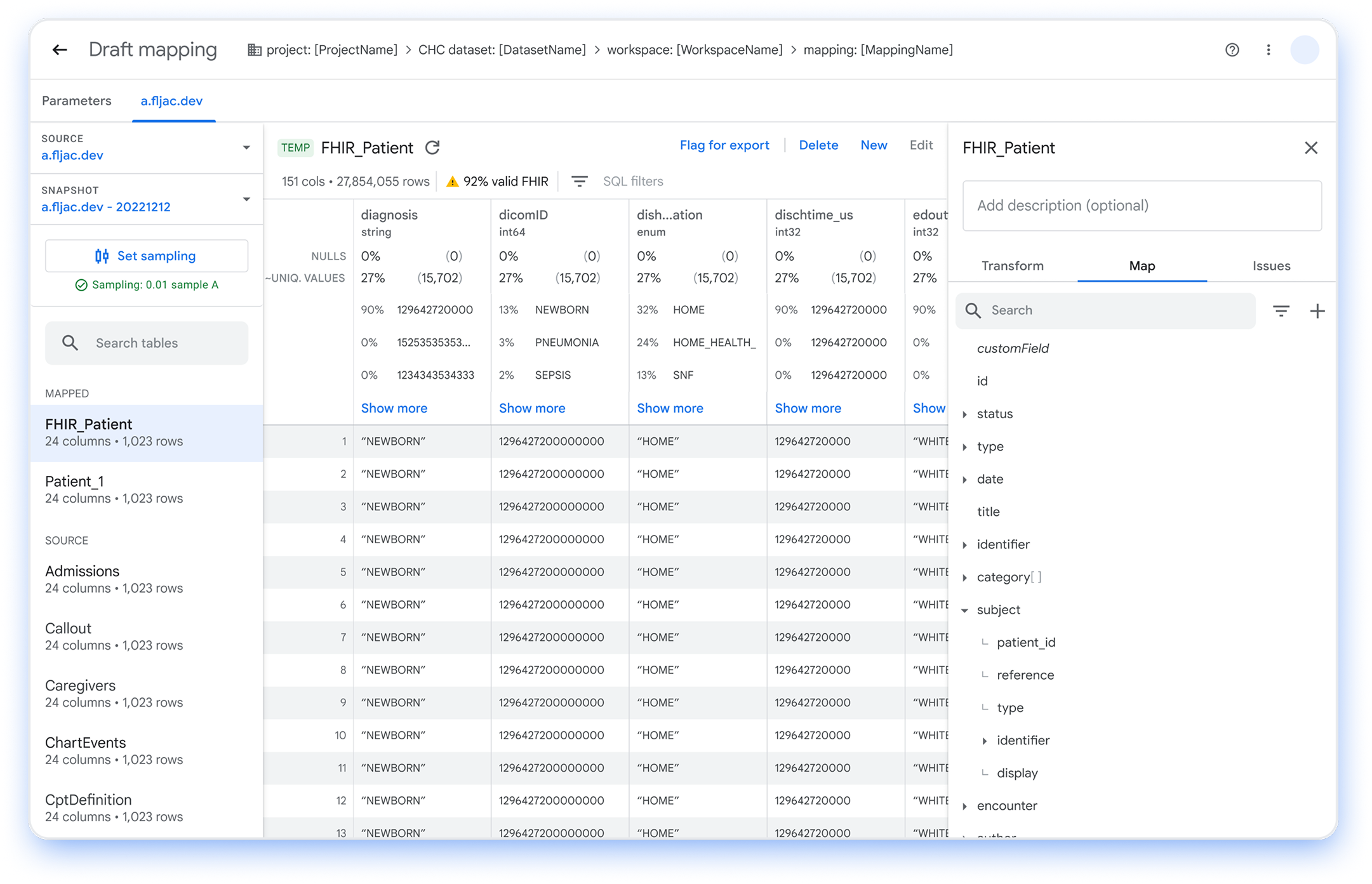This screenshot has width=1372, height=884.
Task: Show more values for diagnosis column
Action: pos(394,408)
